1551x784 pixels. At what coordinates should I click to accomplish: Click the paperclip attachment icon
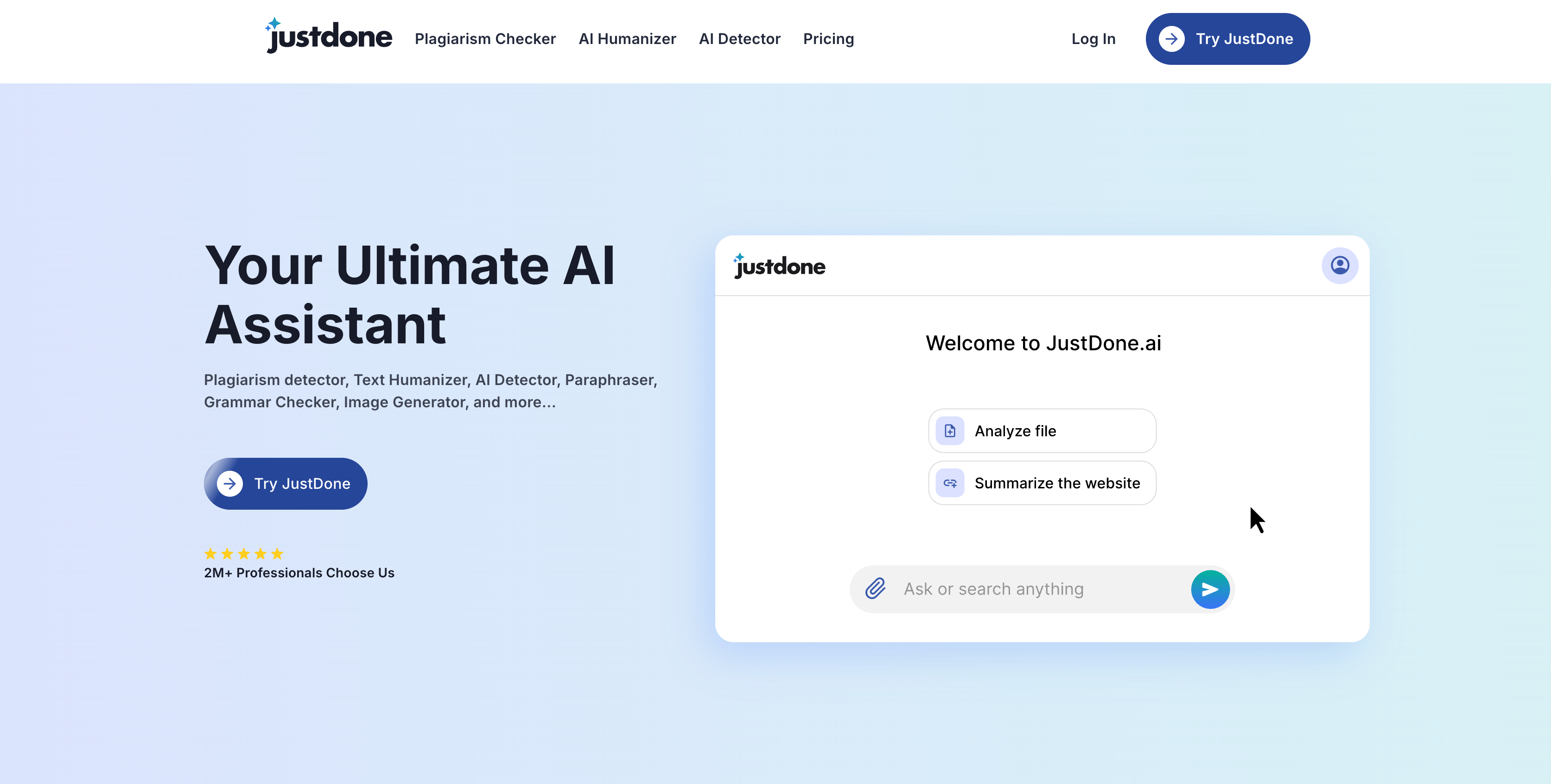[x=876, y=589]
